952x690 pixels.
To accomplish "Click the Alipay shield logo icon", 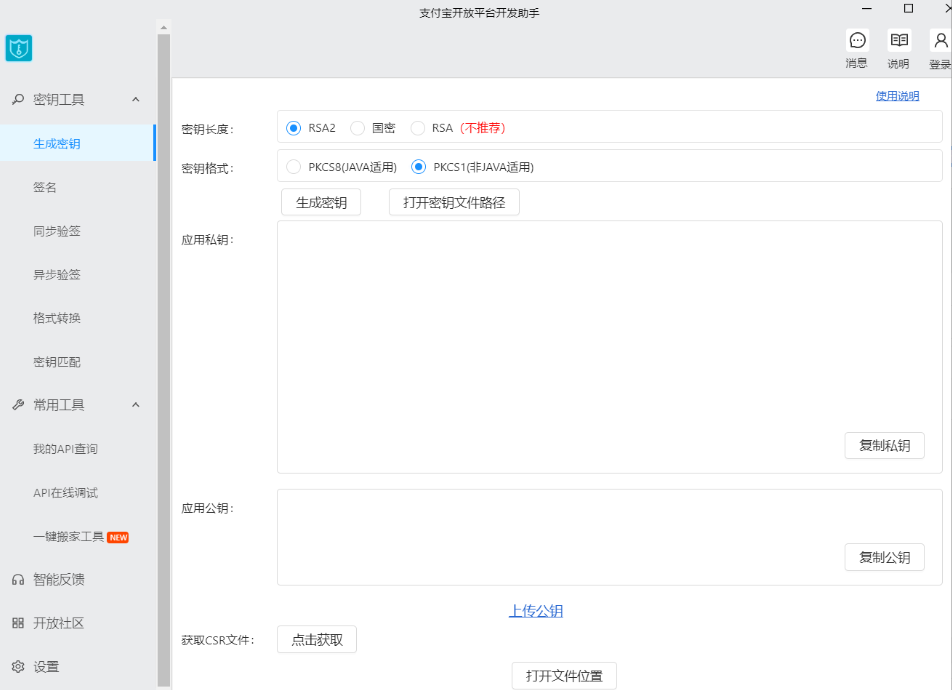I will coord(19,48).
